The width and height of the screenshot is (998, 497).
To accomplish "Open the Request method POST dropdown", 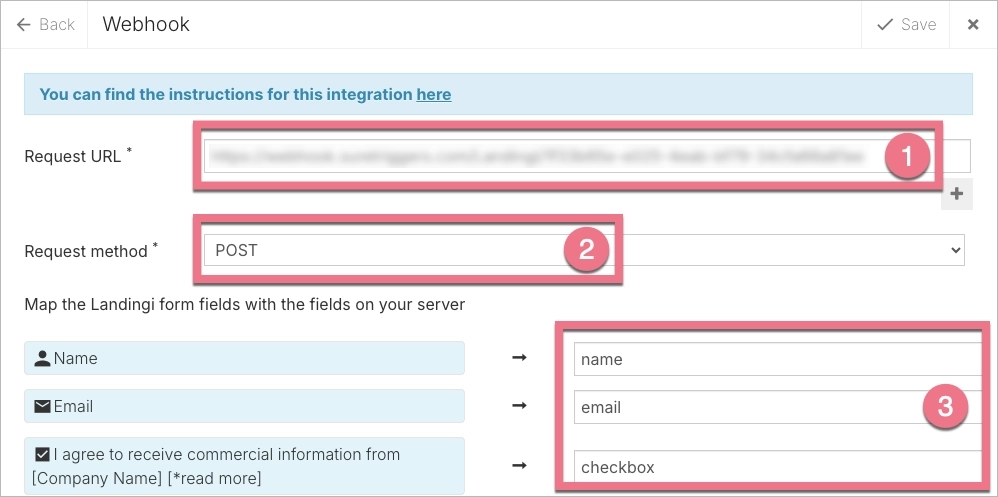I will (x=583, y=250).
